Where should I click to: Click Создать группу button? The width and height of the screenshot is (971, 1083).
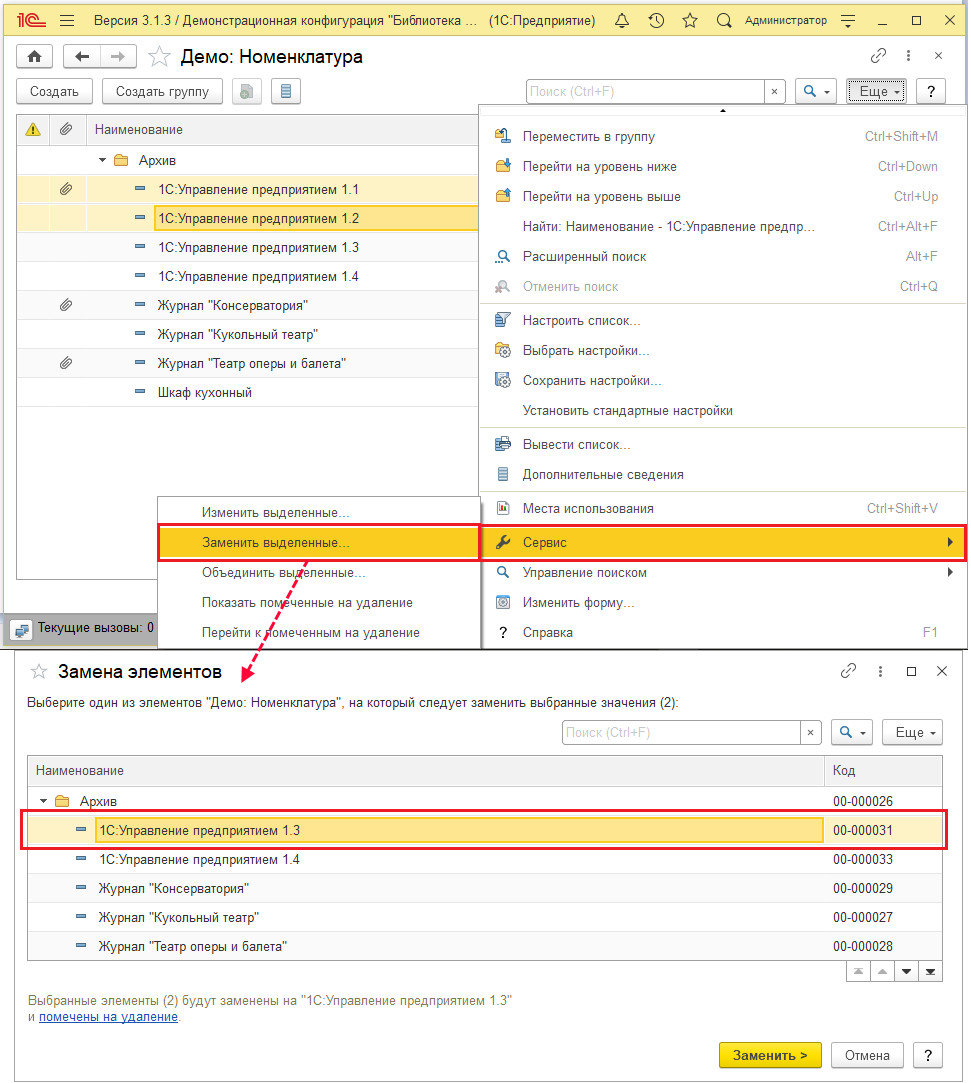click(162, 91)
